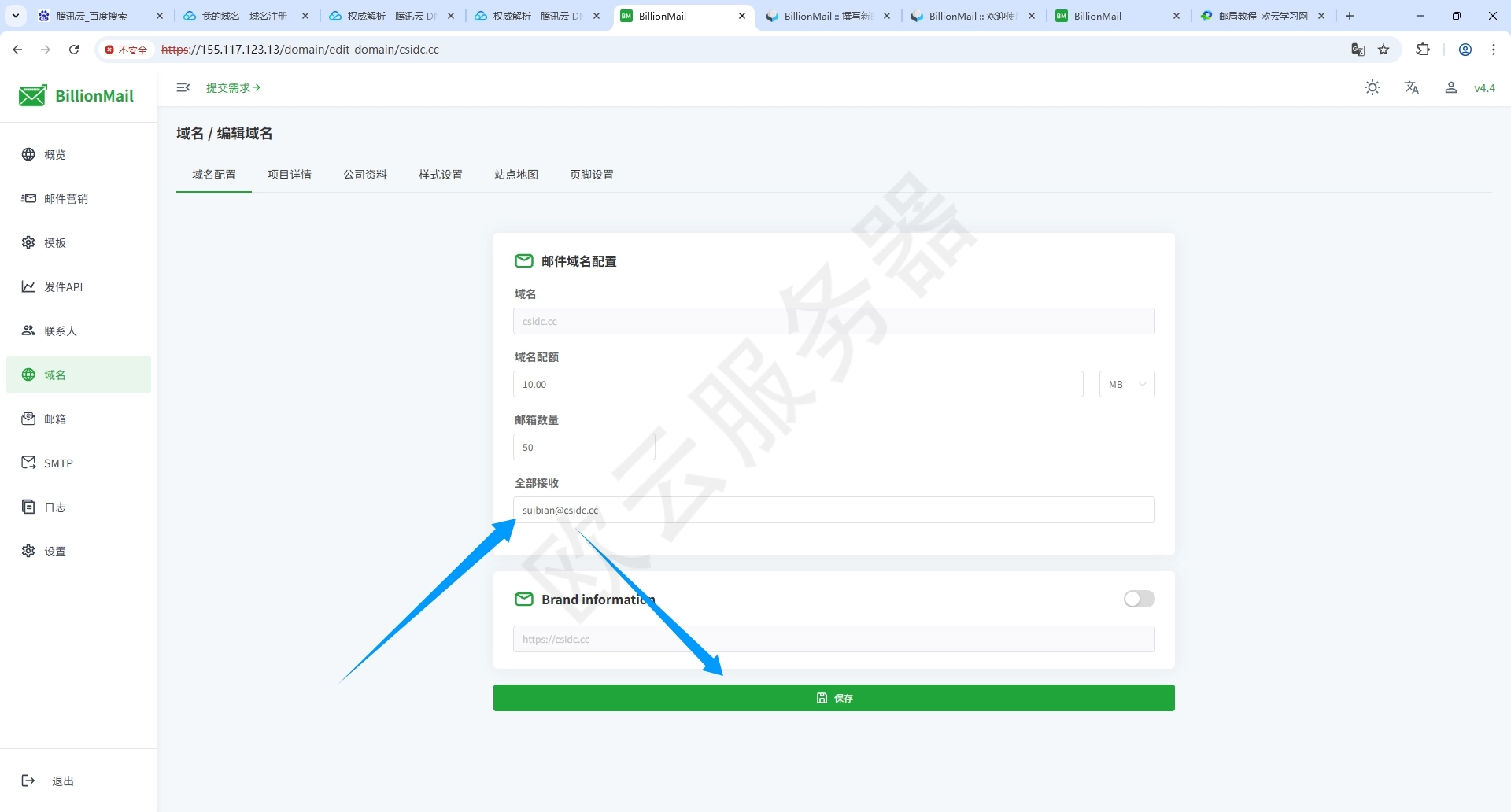
Task: Click the 邮箱数量 50 input field
Action: coord(584,447)
